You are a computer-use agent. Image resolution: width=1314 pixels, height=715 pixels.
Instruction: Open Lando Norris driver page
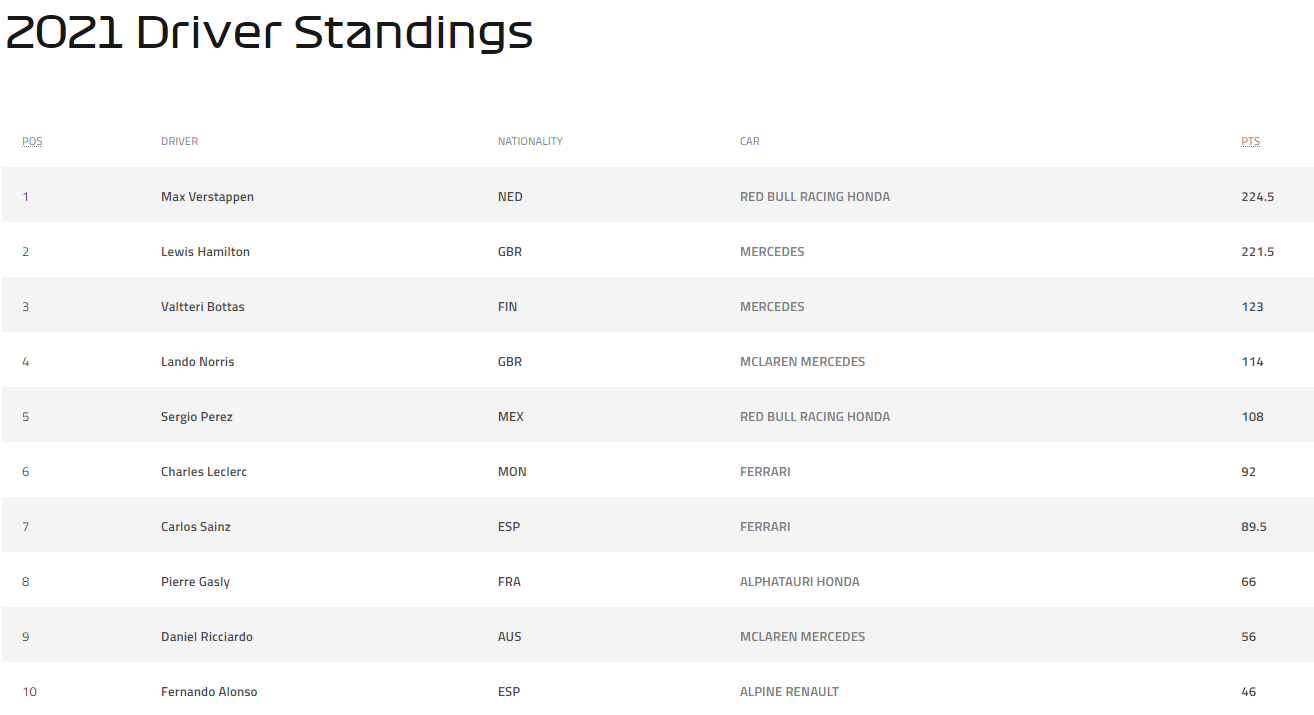197,362
